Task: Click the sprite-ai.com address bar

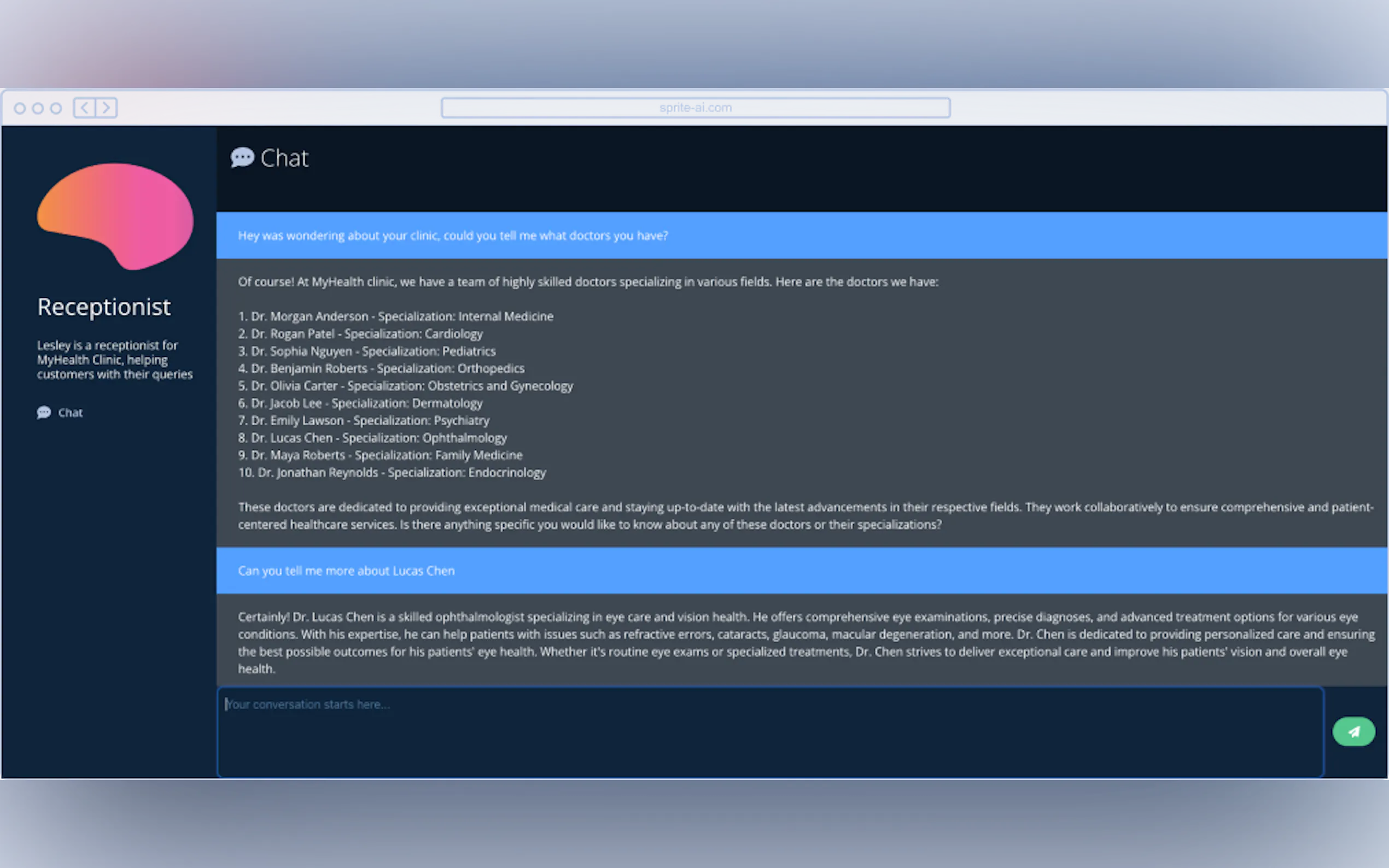Action: coord(695,108)
